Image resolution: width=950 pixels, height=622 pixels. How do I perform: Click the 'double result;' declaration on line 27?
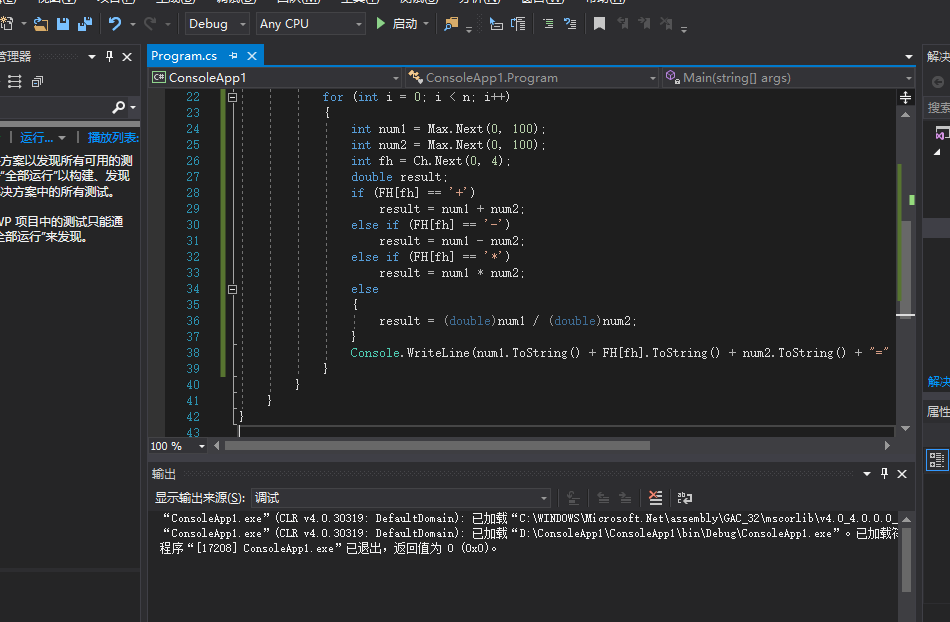[x=399, y=177]
